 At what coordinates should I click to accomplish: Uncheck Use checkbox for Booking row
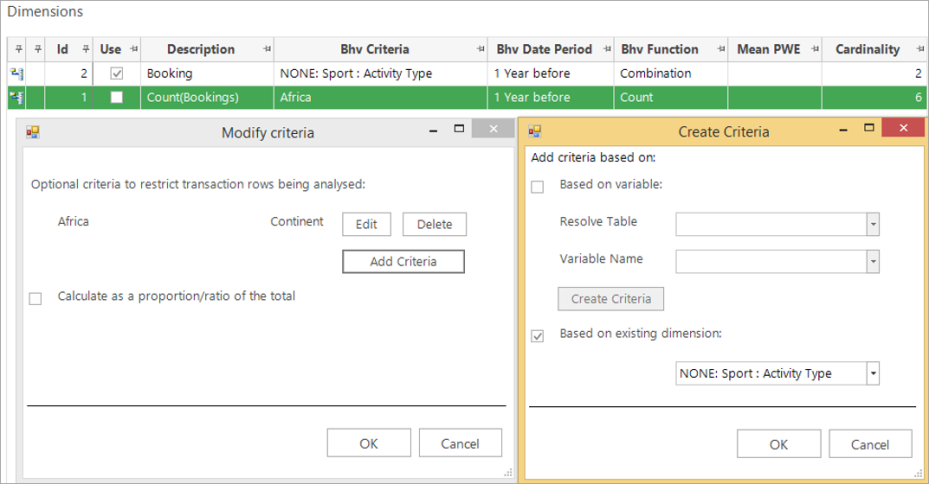pyautogui.click(x=117, y=73)
